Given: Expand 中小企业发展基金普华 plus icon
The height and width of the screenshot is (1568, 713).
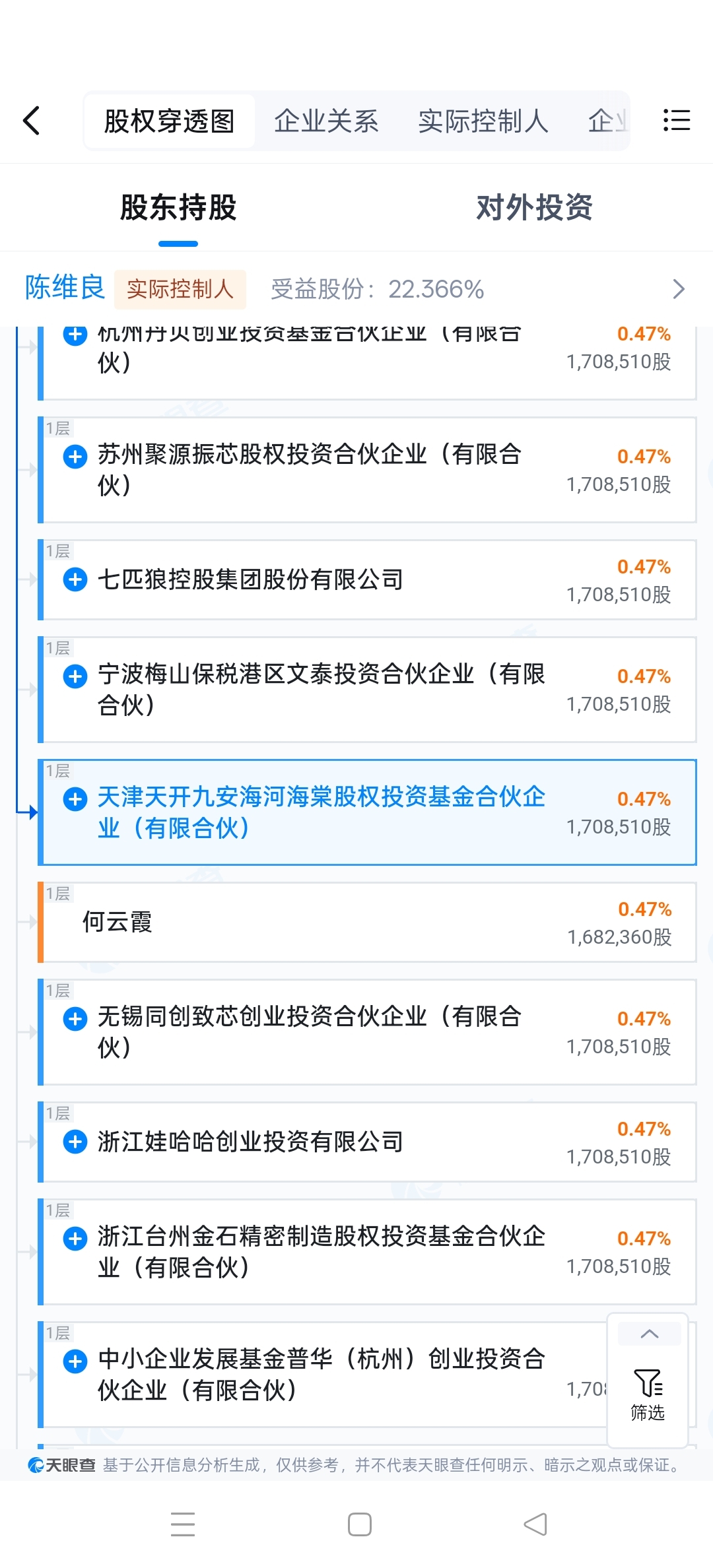Looking at the screenshot, I should pyautogui.click(x=75, y=1361).
